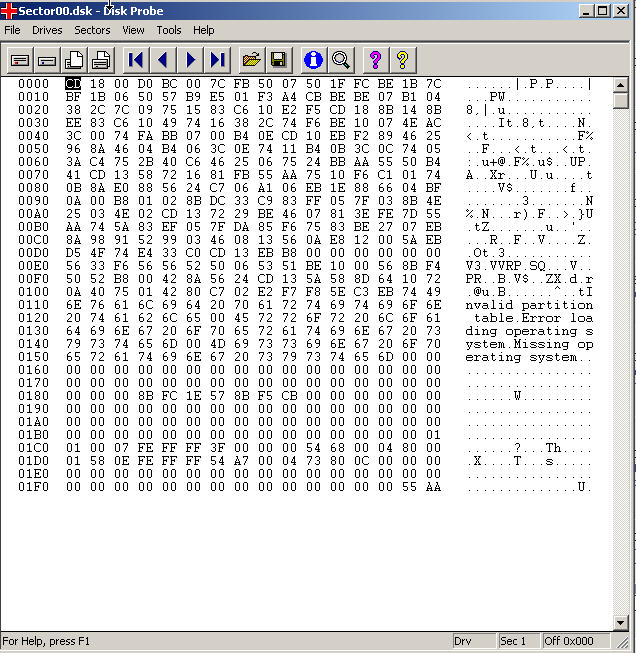Click the copy pages toolbar icon
This screenshot has width=636, height=653.
(x=74, y=60)
